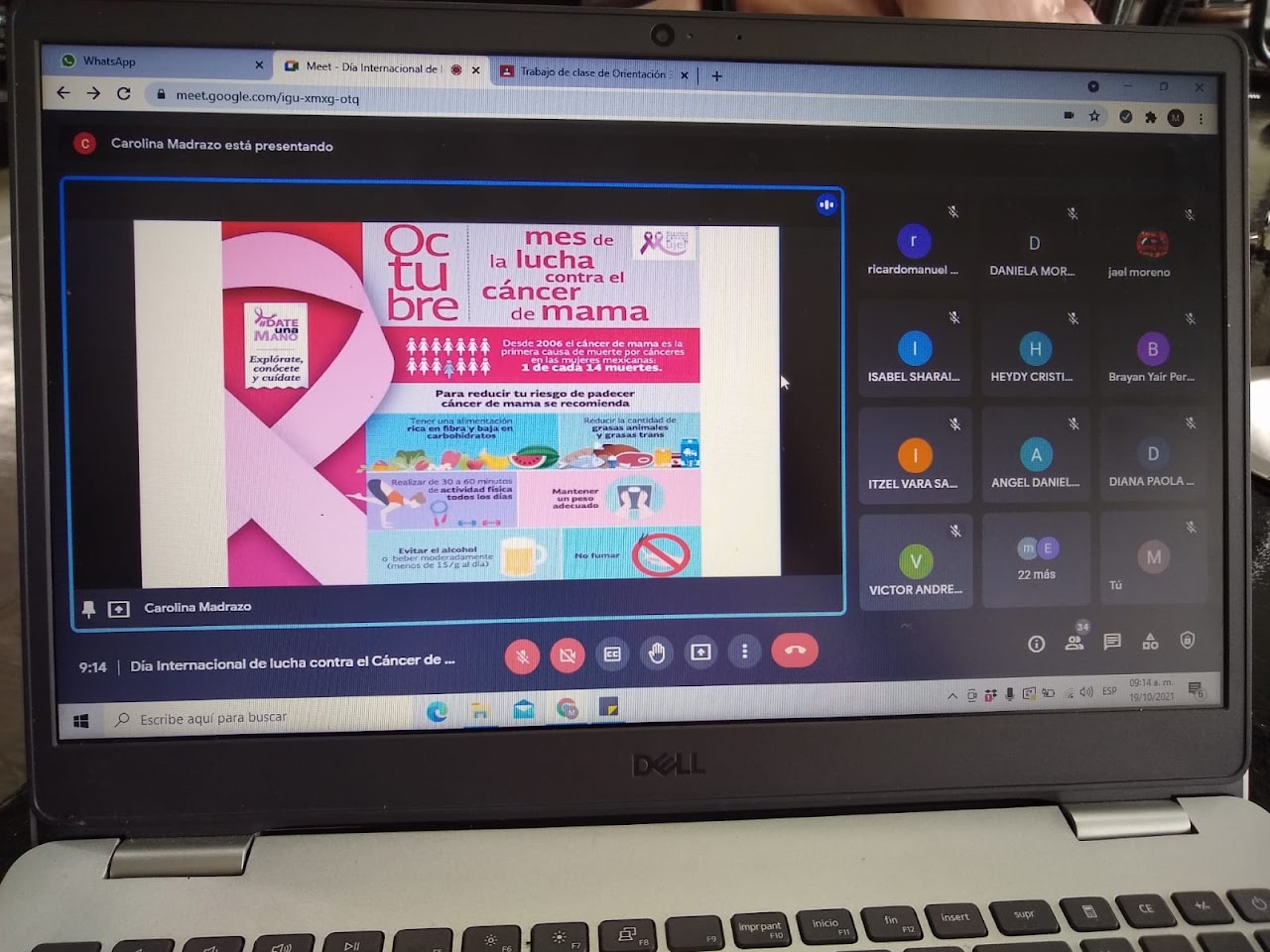
Task: Select DANIELA MOR... participant tile
Action: click(x=1034, y=246)
